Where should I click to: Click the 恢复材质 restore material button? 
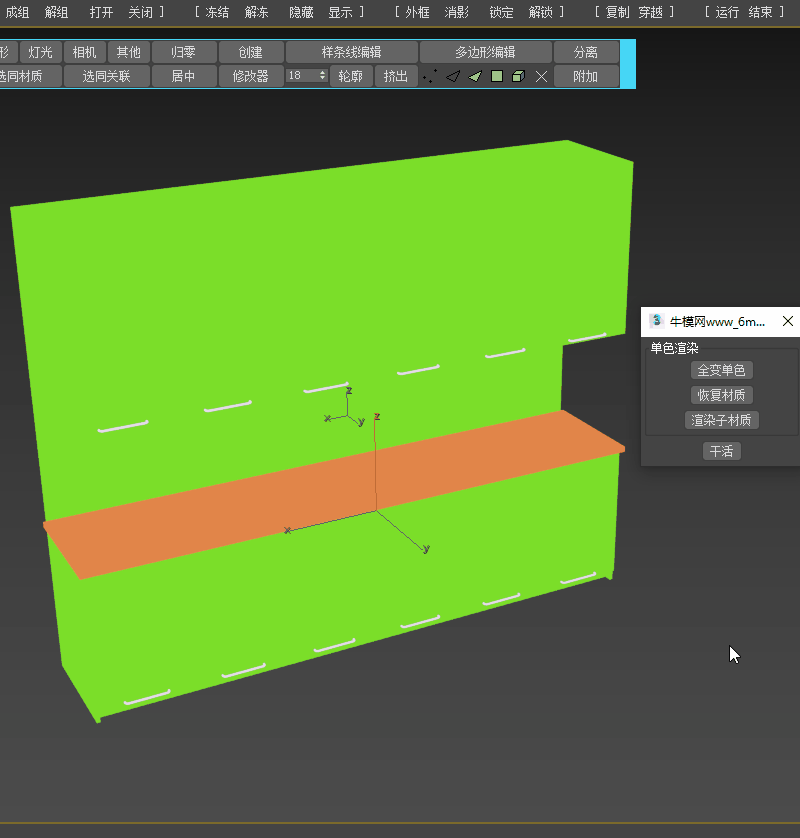[721, 394]
